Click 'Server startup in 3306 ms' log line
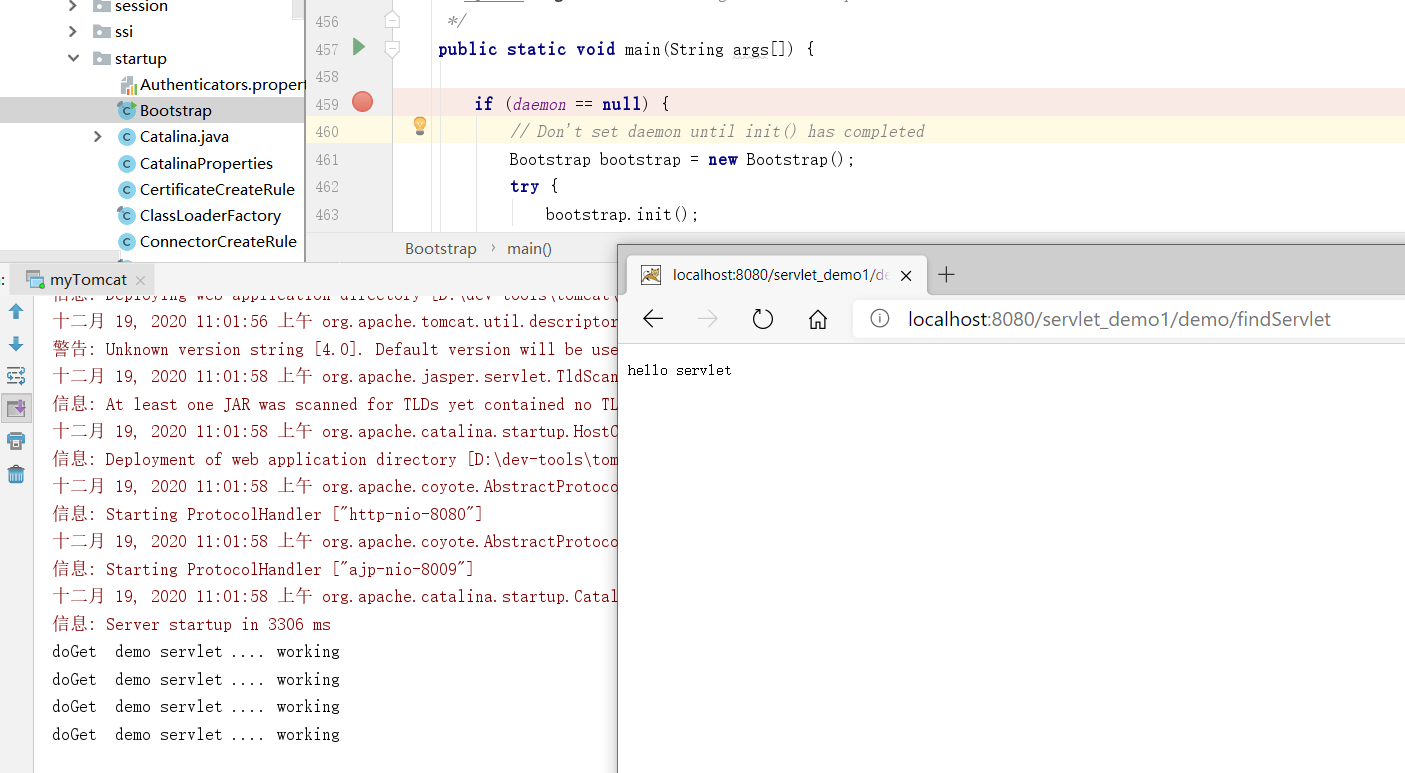The image size is (1405, 773). point(192,624)
